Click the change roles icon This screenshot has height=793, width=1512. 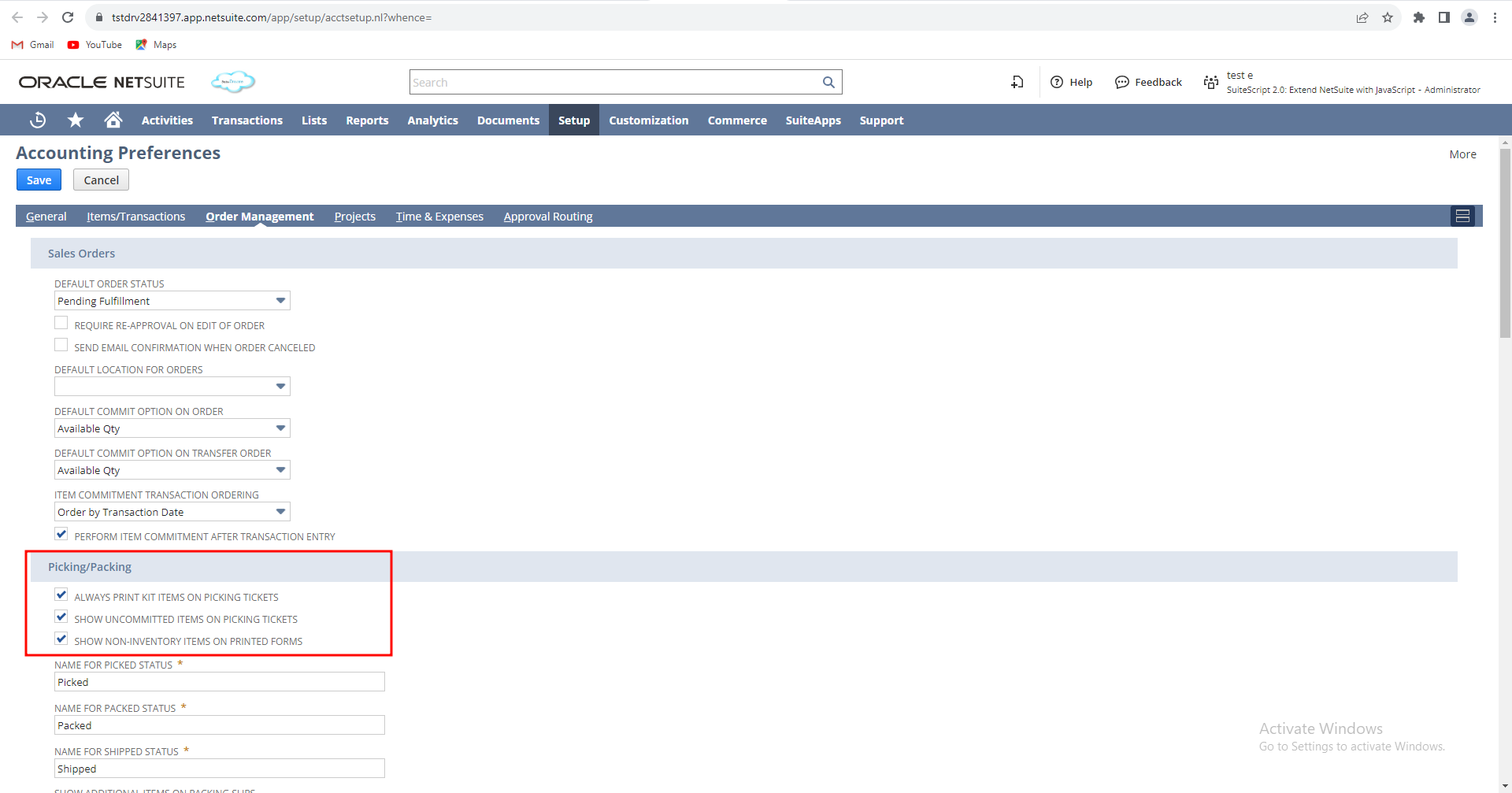pyautogui.click(x=1211, y=82)
